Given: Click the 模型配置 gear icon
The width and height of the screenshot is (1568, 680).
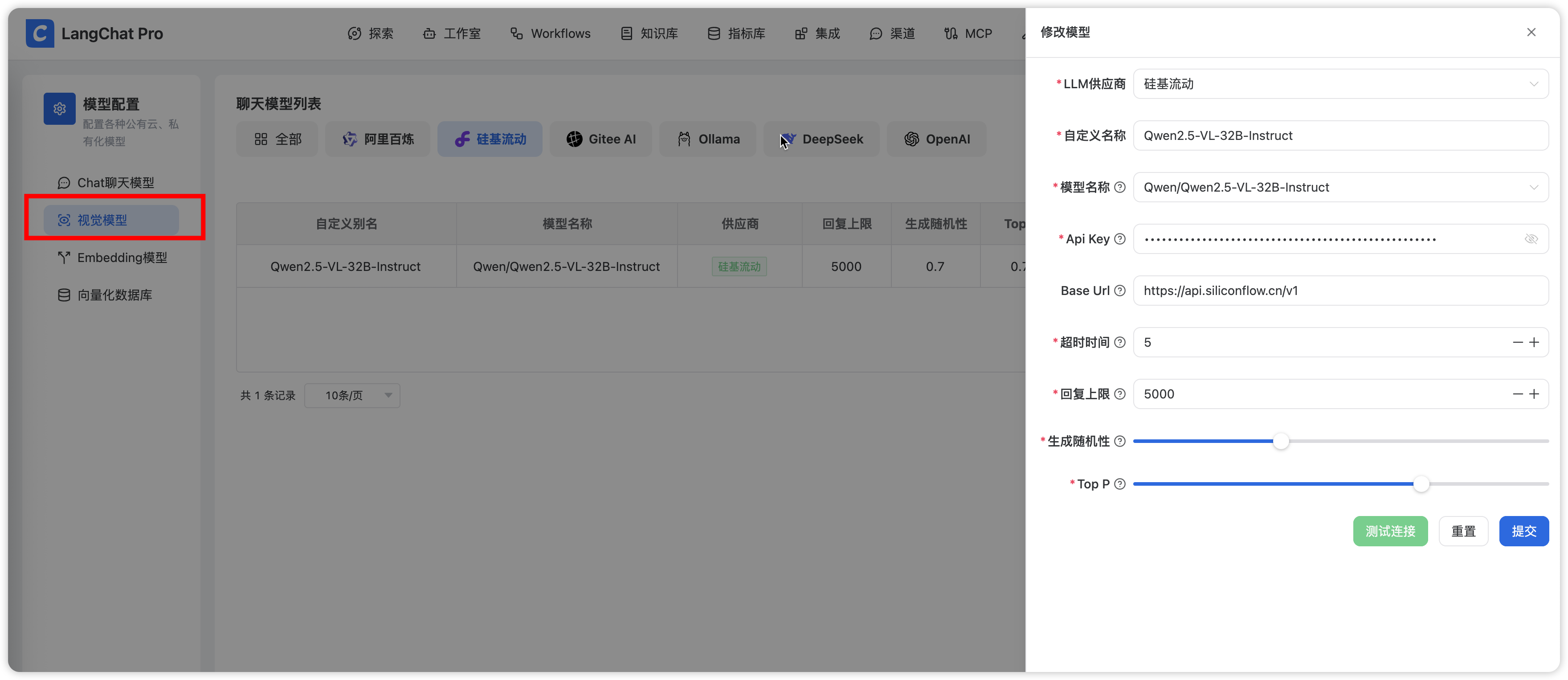Looking at the screenshot, I should pyautogui.click(x=60, y=109).
